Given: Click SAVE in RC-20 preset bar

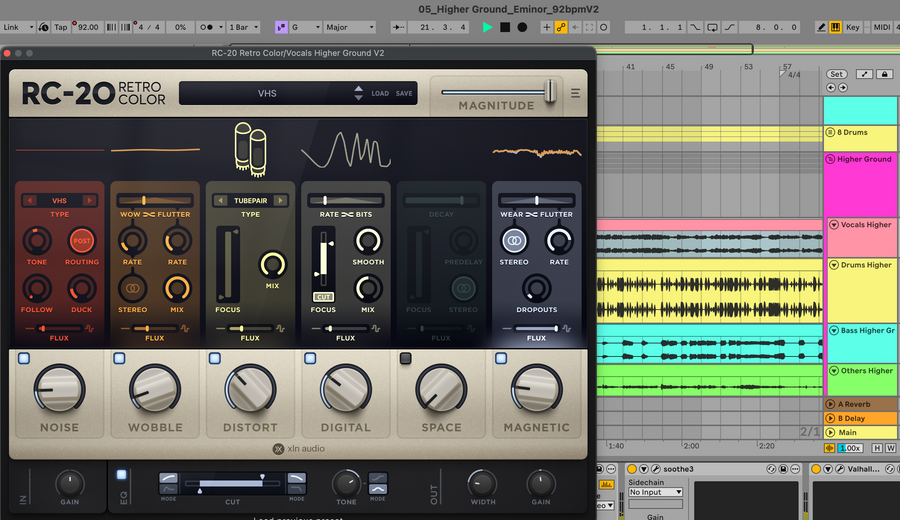Looking at the screenshot, I should (404, 94).
